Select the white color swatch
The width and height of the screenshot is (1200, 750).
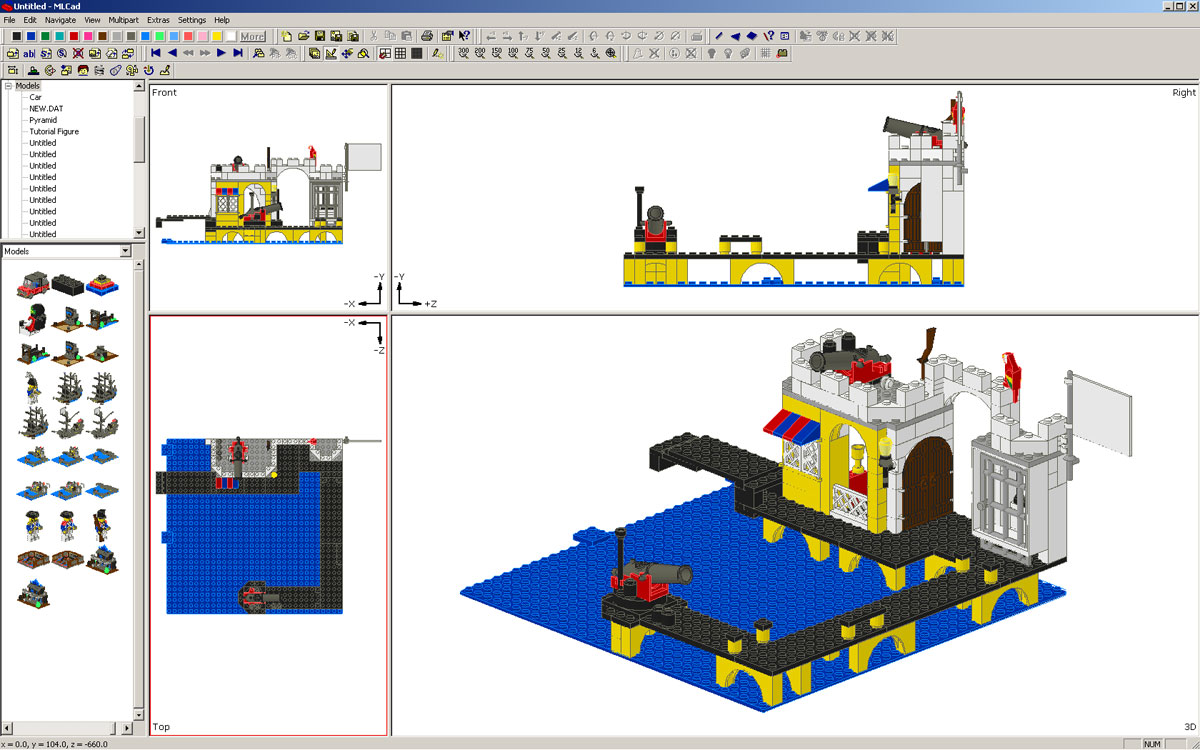pos(230,36)
